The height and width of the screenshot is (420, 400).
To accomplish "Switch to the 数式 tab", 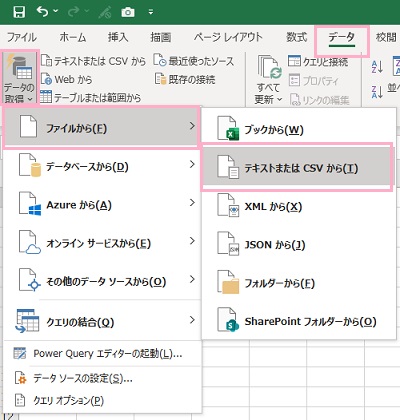I will pyautogui.click(x=297, y=37).
